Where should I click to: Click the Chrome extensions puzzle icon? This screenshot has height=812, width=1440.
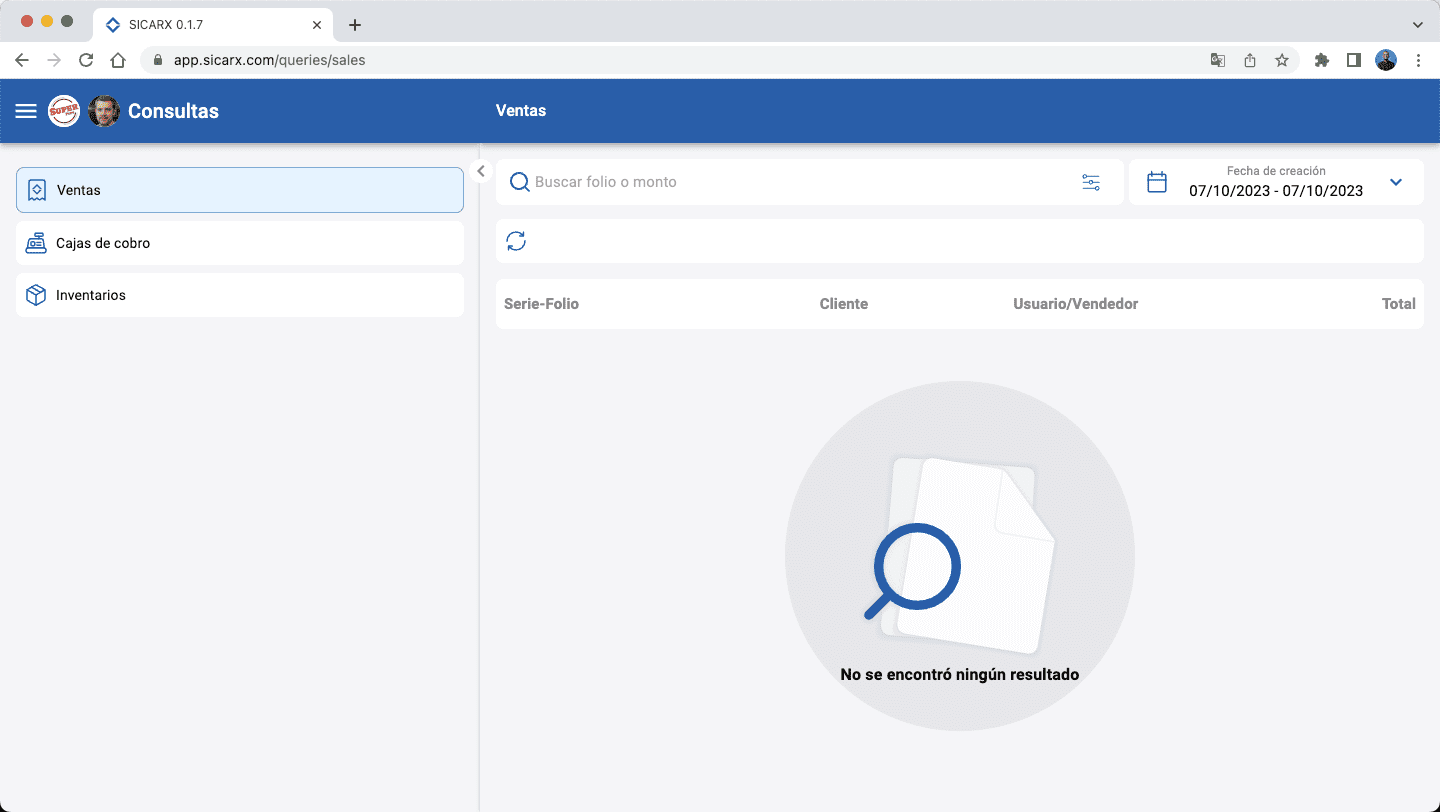1322,60
